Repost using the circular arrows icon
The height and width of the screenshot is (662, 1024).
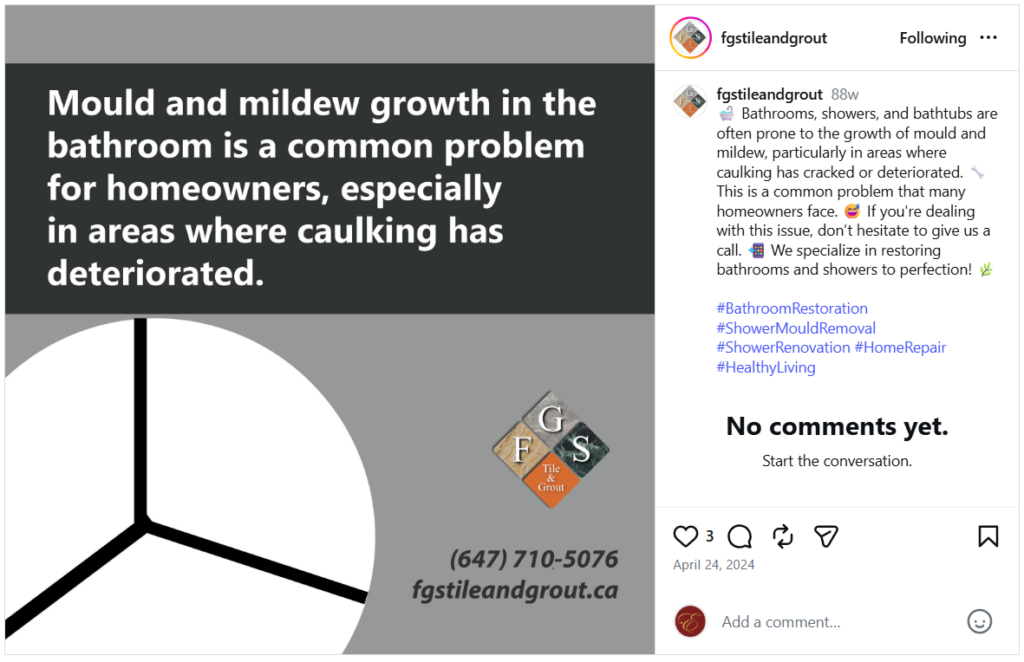coord(783,537)
